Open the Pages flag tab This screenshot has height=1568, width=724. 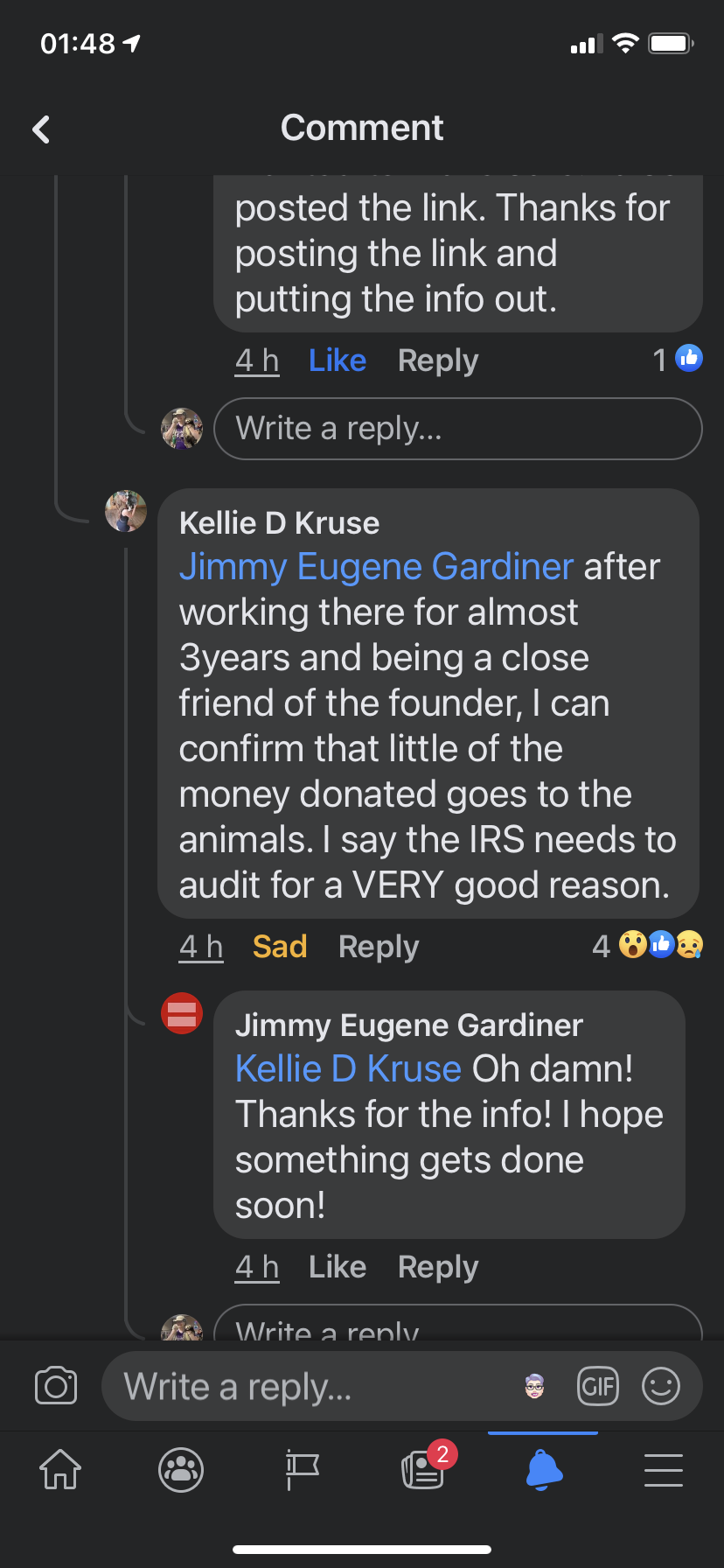click(x=303, y=1469)
